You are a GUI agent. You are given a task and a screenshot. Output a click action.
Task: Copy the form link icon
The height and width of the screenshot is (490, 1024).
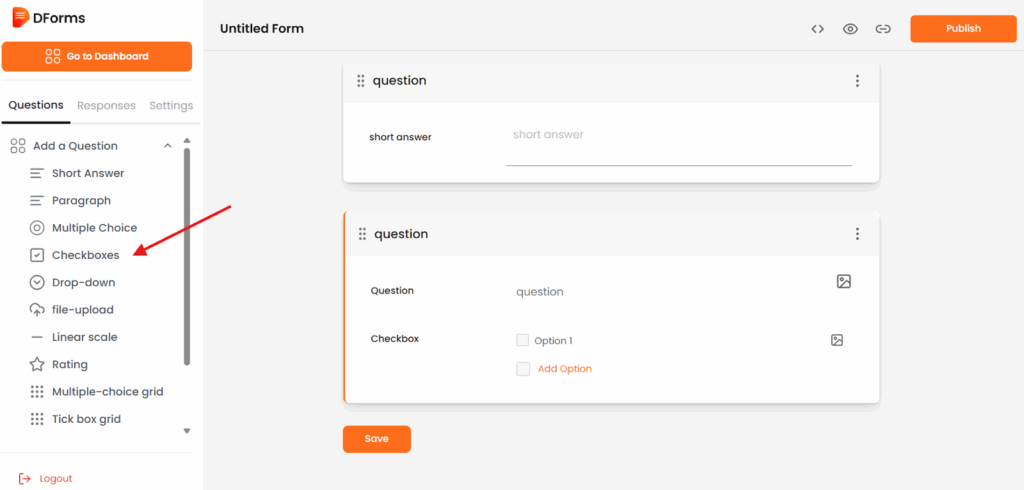[x=883, y=29]
